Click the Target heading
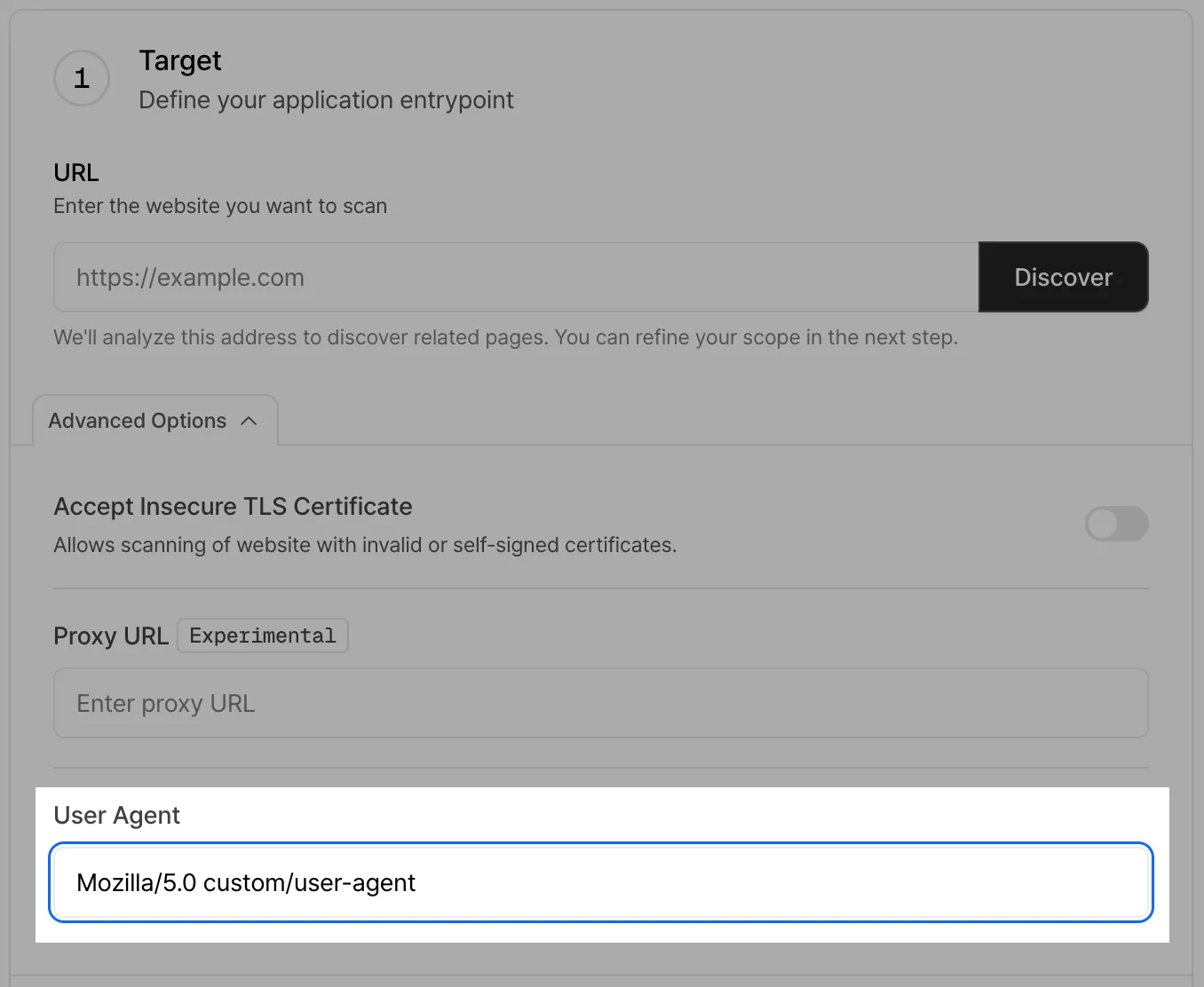The image size is (1204, 987). (179, 60)
